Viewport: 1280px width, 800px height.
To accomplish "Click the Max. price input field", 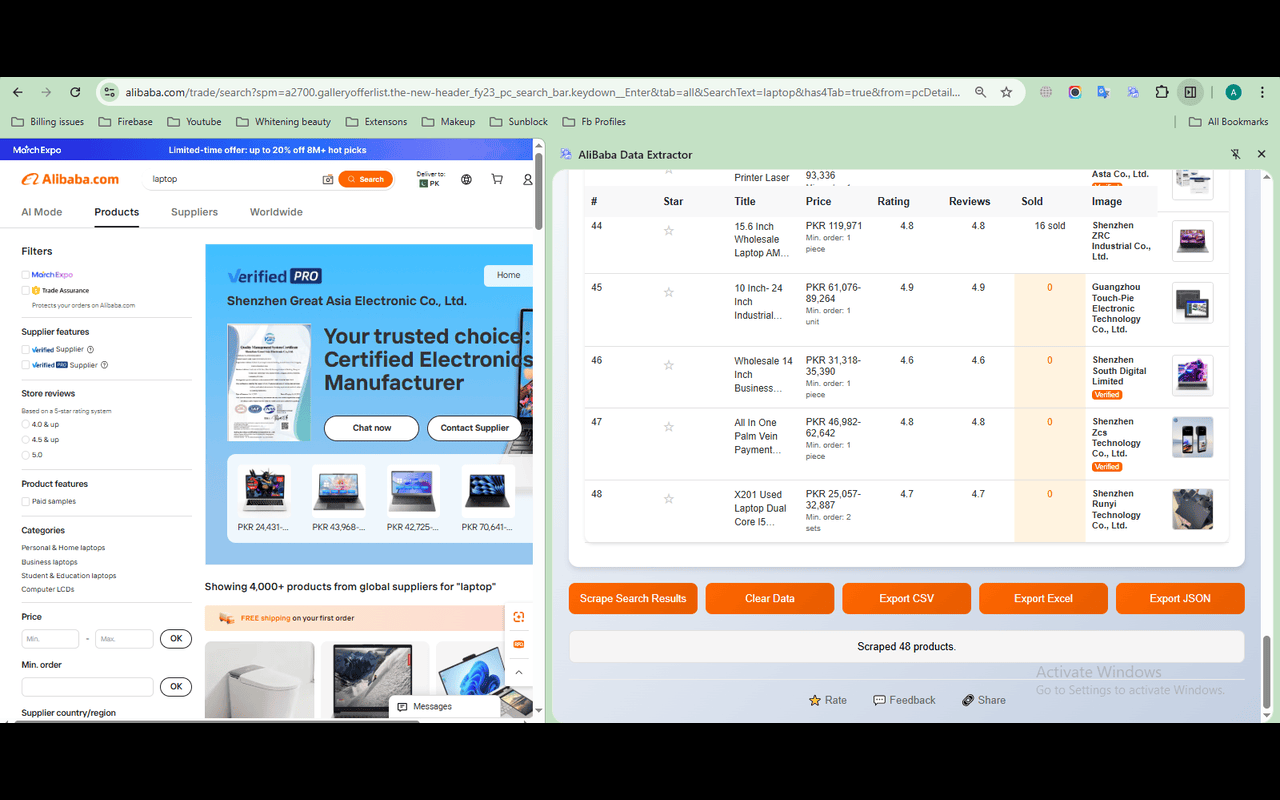I will (124, 638).
